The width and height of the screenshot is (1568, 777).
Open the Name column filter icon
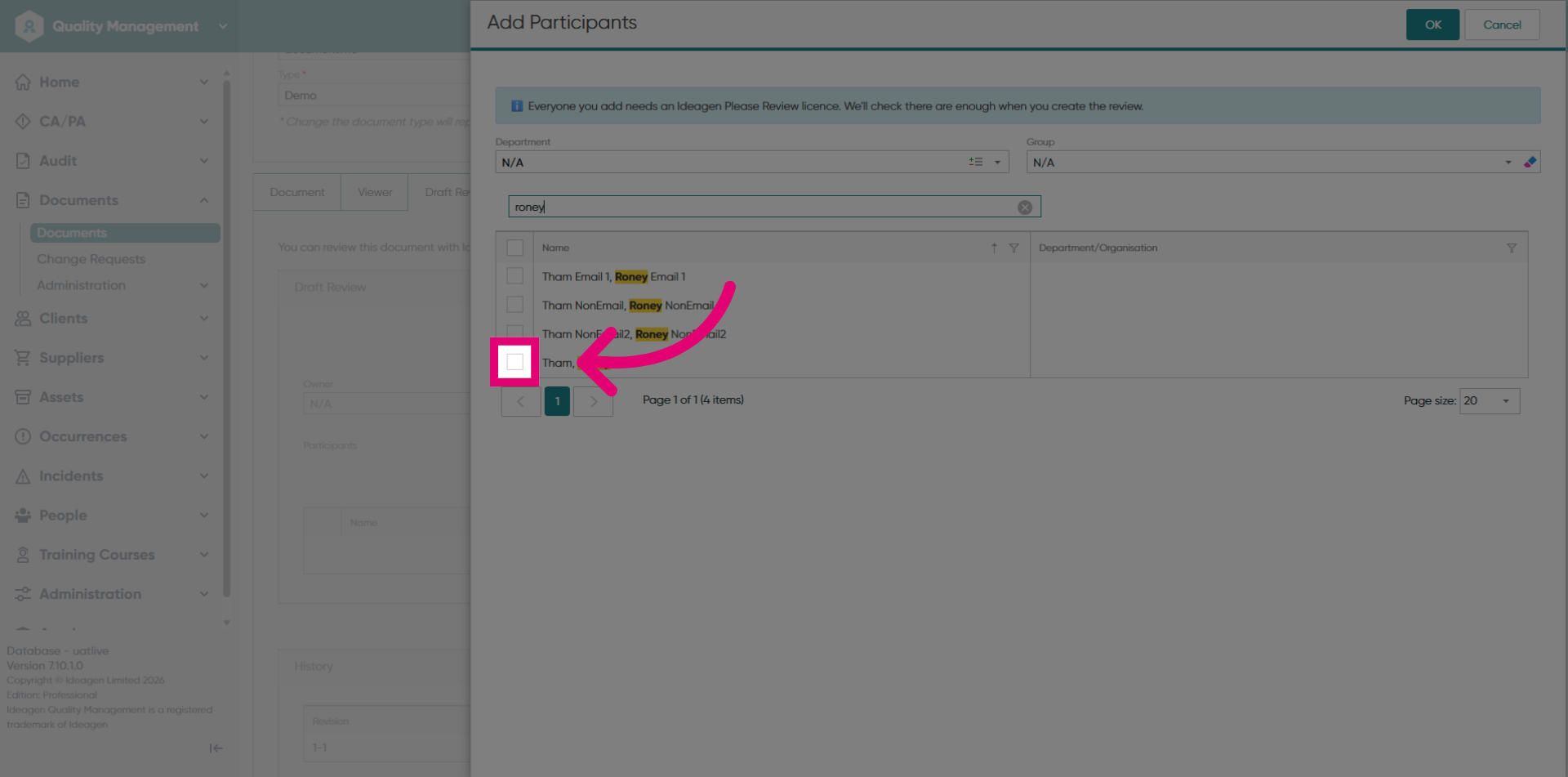(1013, 248)
